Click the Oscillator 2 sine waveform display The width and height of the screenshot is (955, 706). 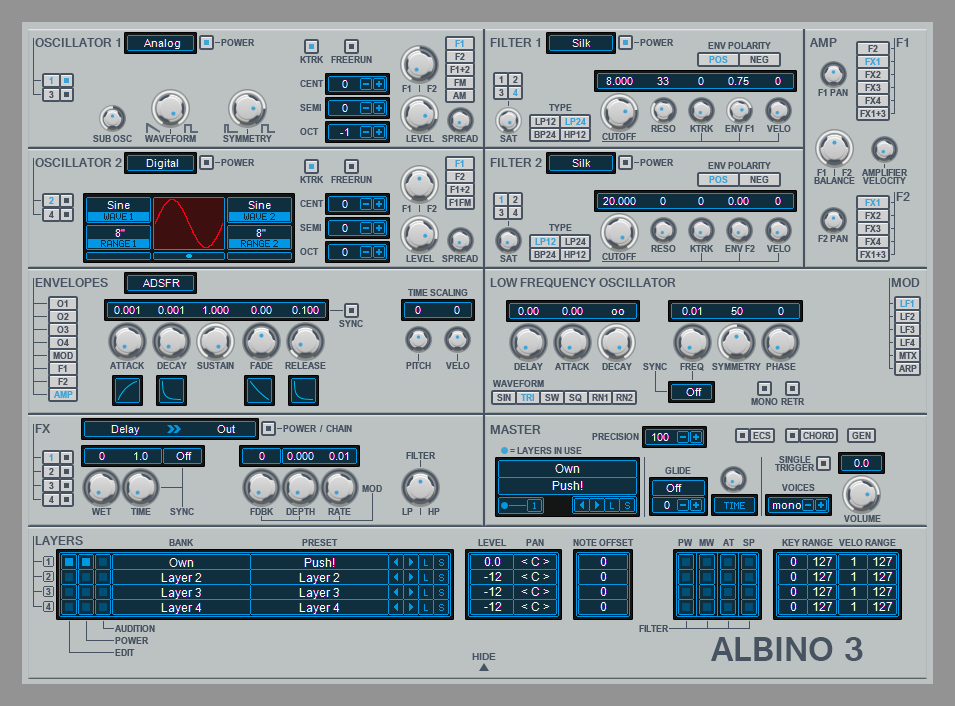[189, 224]
